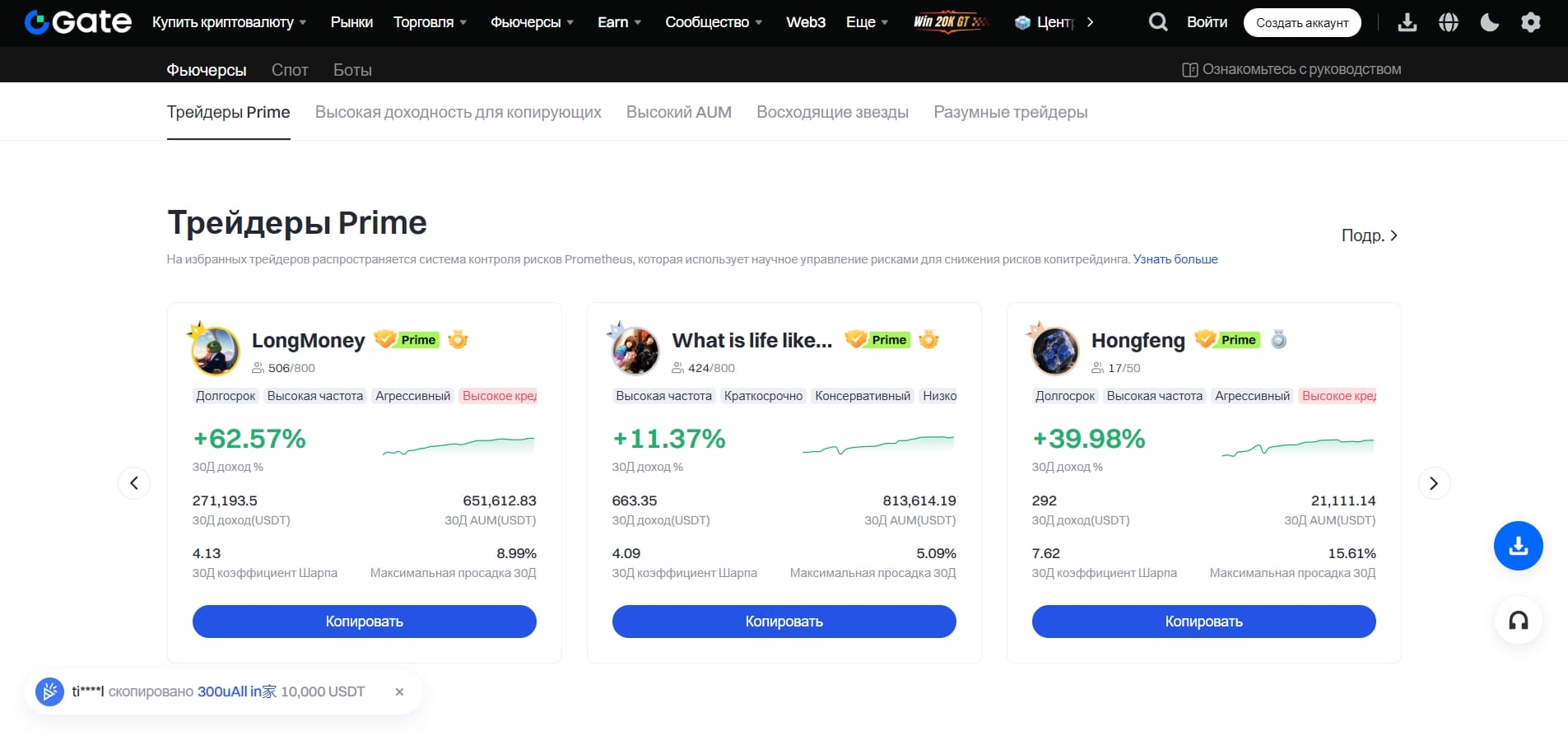Screen dimensions: 1568x745
Task: Open the Узнать больше link
Action: 1175,259
